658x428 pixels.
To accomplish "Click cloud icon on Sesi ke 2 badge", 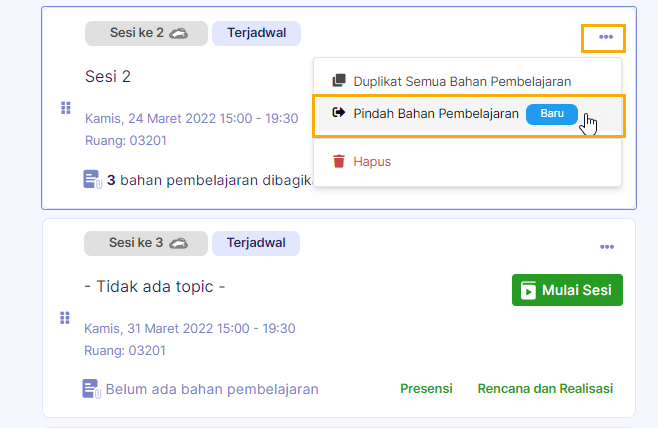I will click(178, 33).
